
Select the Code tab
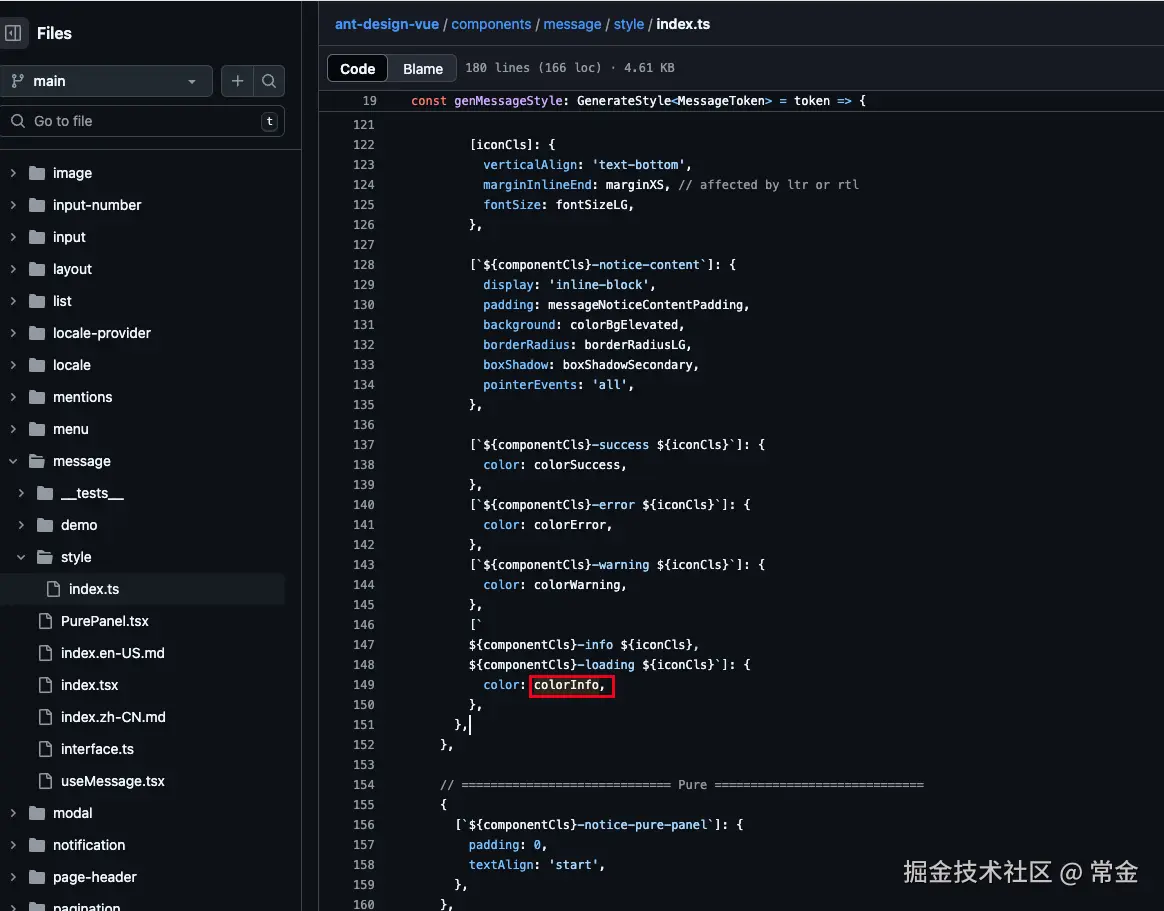[358, 68]
